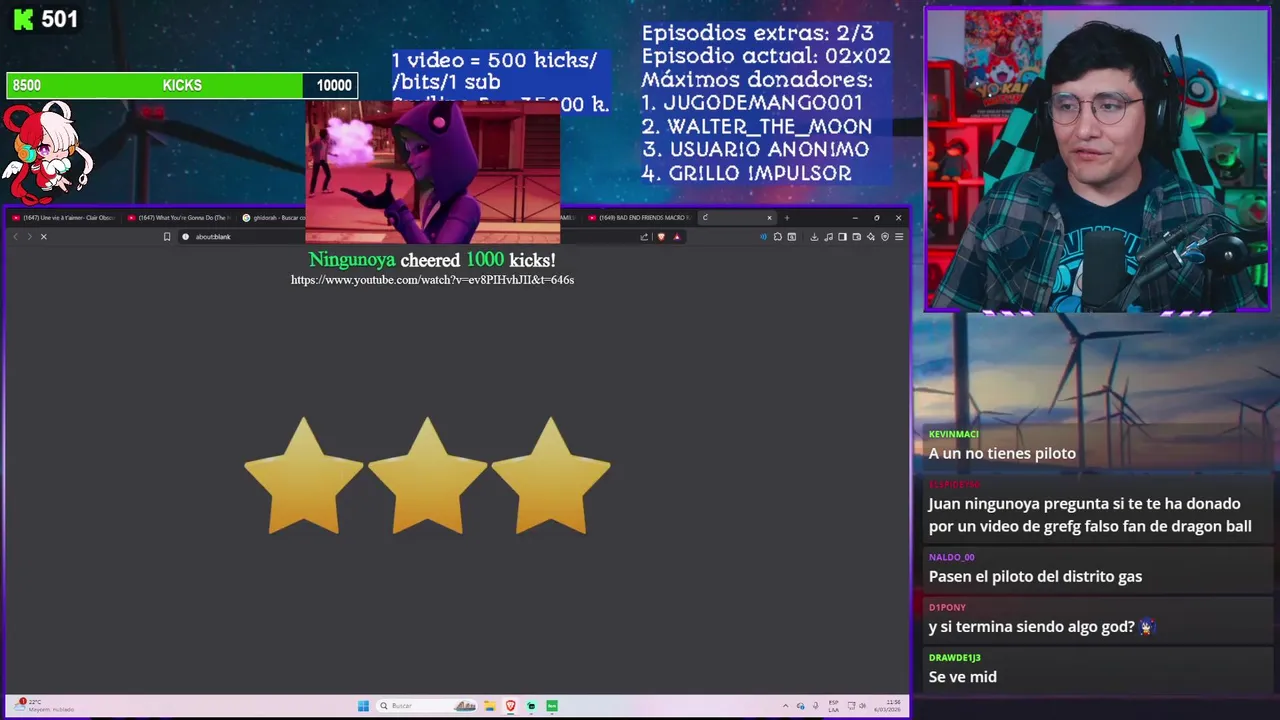This screenshot has height=720, width=1280.
Task: Click the first gold star
Action: click(303, 477)
